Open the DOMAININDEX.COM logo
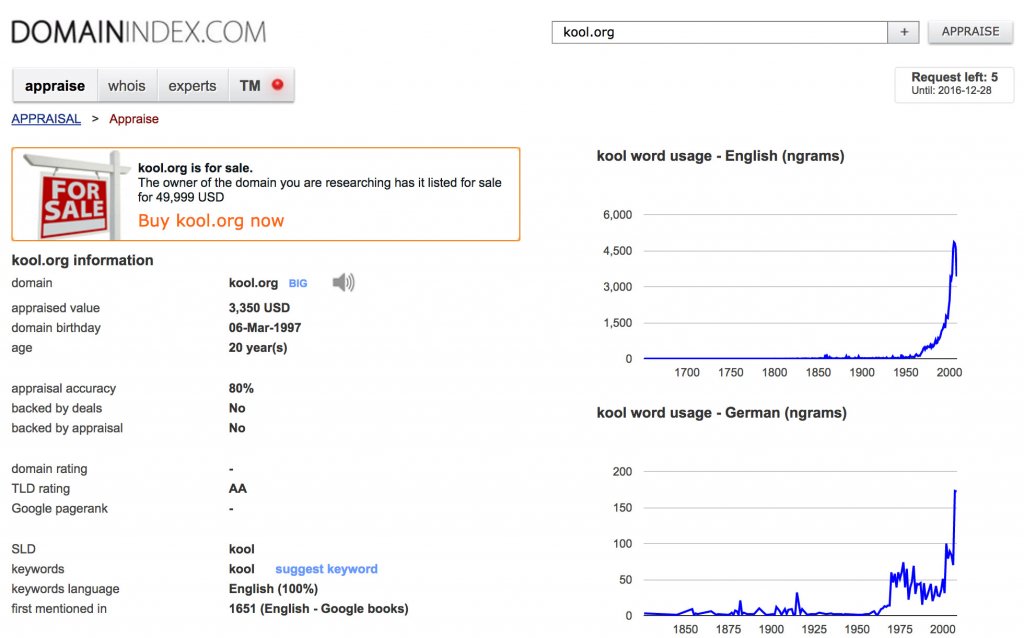 (138, 32)
